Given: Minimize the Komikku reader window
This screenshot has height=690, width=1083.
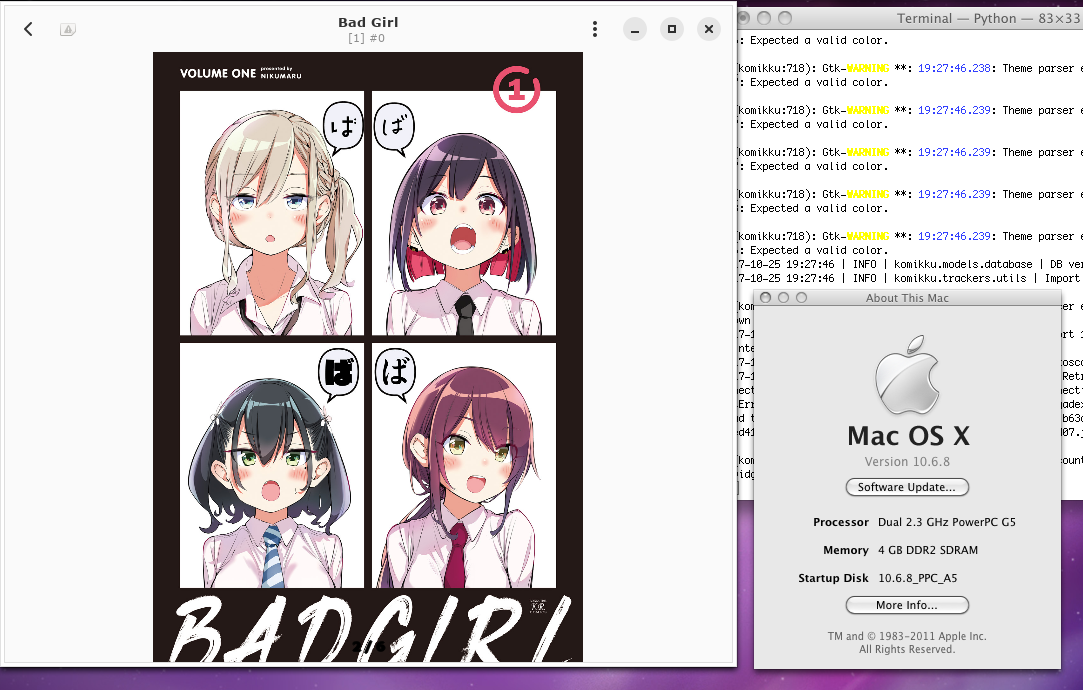Looking at the screenshot, I should point(635,30).
